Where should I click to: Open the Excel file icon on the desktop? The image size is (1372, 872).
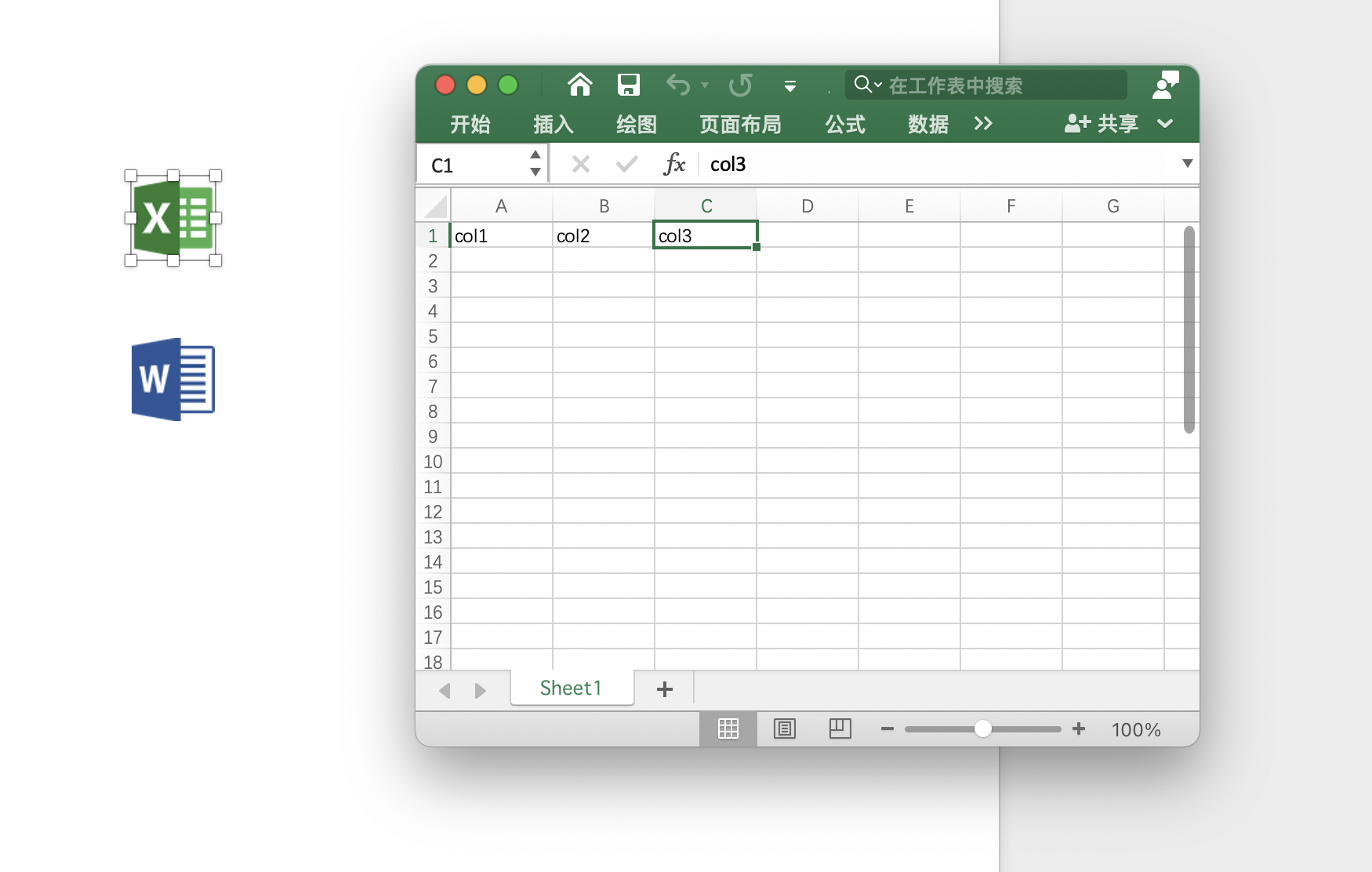coord(173,220)
